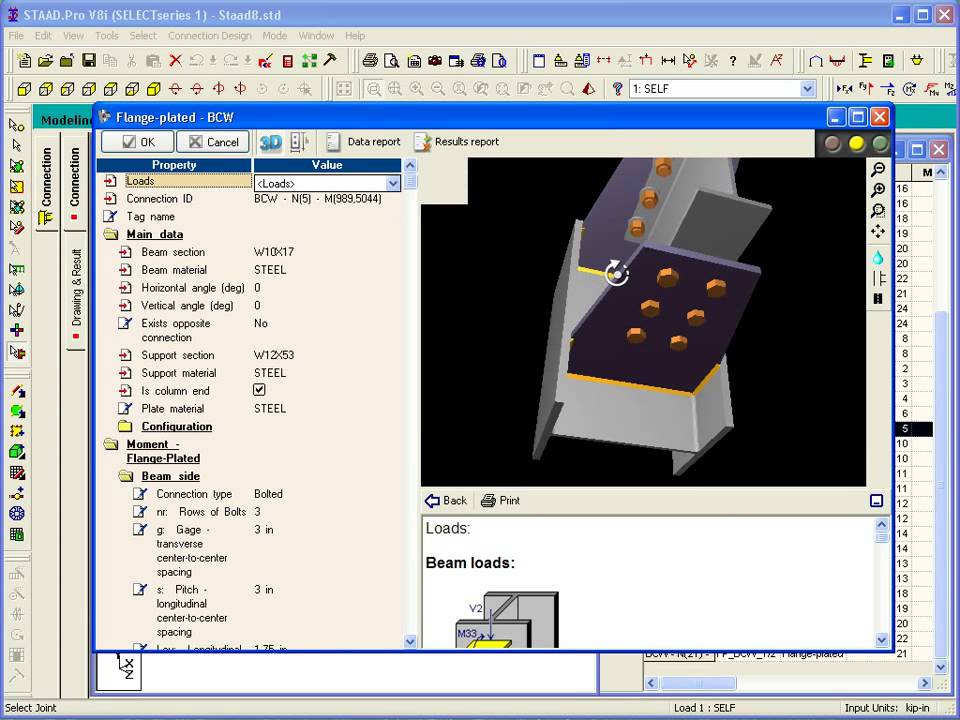This screenshot has height=720, width=960.
Task: Click the print preview magnifier icon
Action: coord(391,61)
